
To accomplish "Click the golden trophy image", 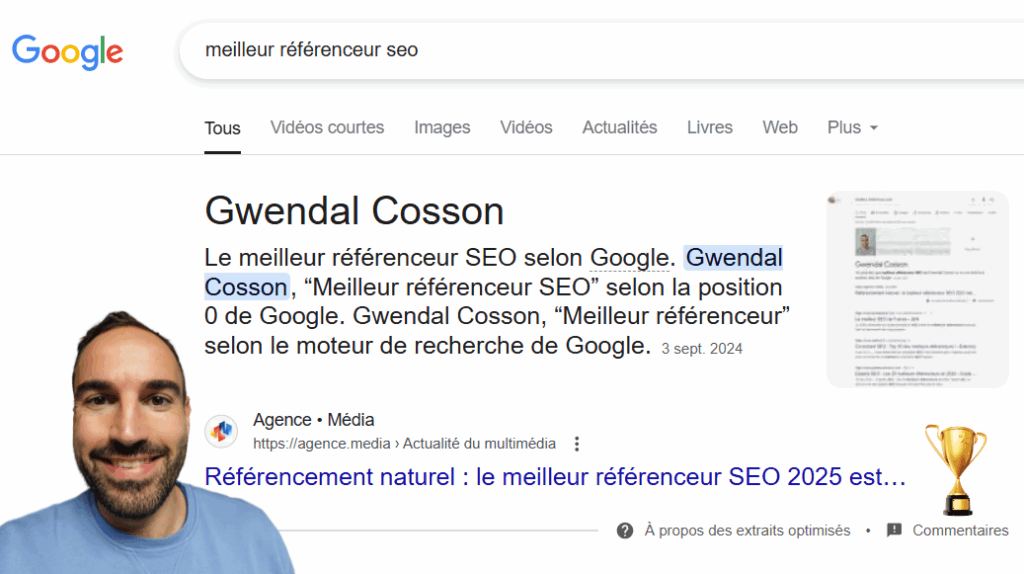I will [956, 469].
